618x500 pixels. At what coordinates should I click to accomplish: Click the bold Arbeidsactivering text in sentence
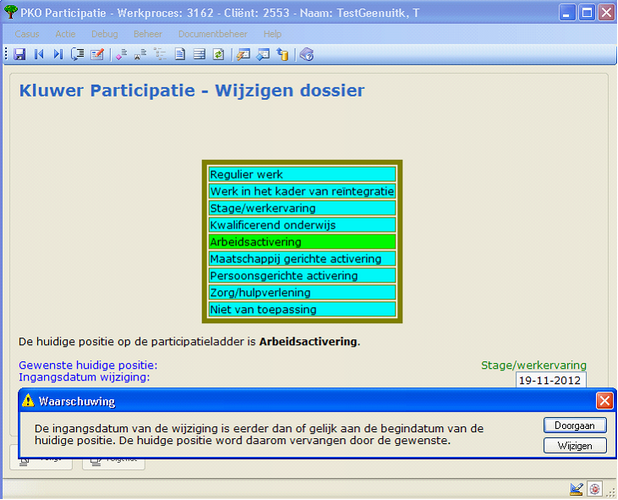[308, 341]
